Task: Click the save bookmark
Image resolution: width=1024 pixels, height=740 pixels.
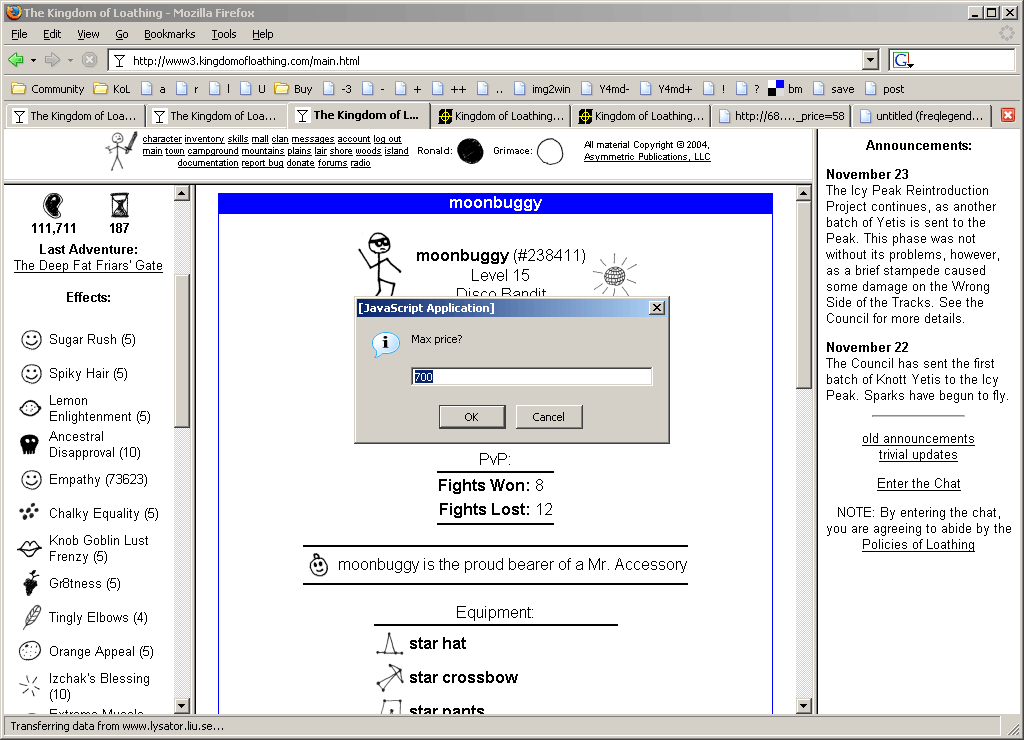Action: 833,89
